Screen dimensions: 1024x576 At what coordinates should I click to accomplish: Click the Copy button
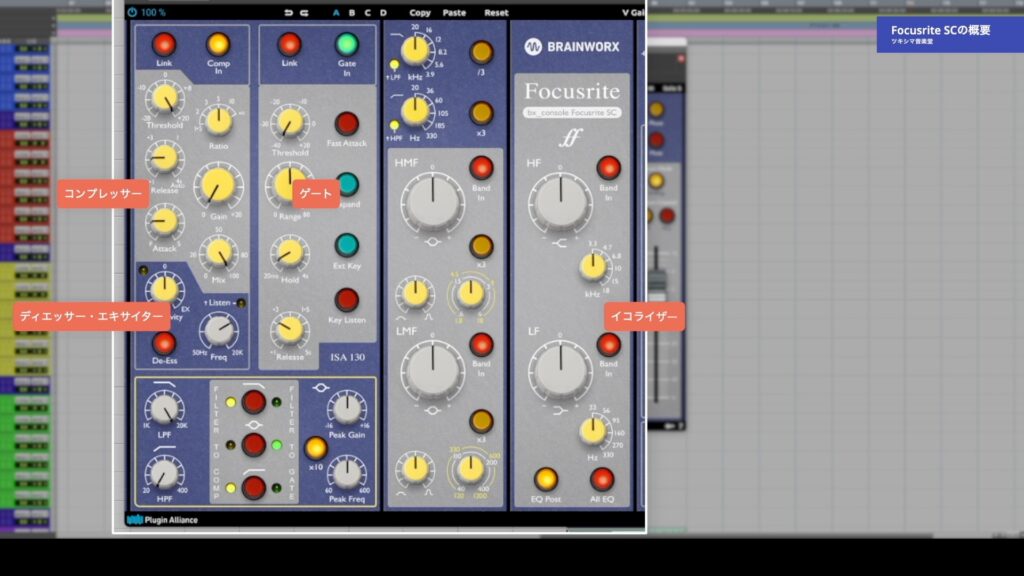[x=420, y=12]
